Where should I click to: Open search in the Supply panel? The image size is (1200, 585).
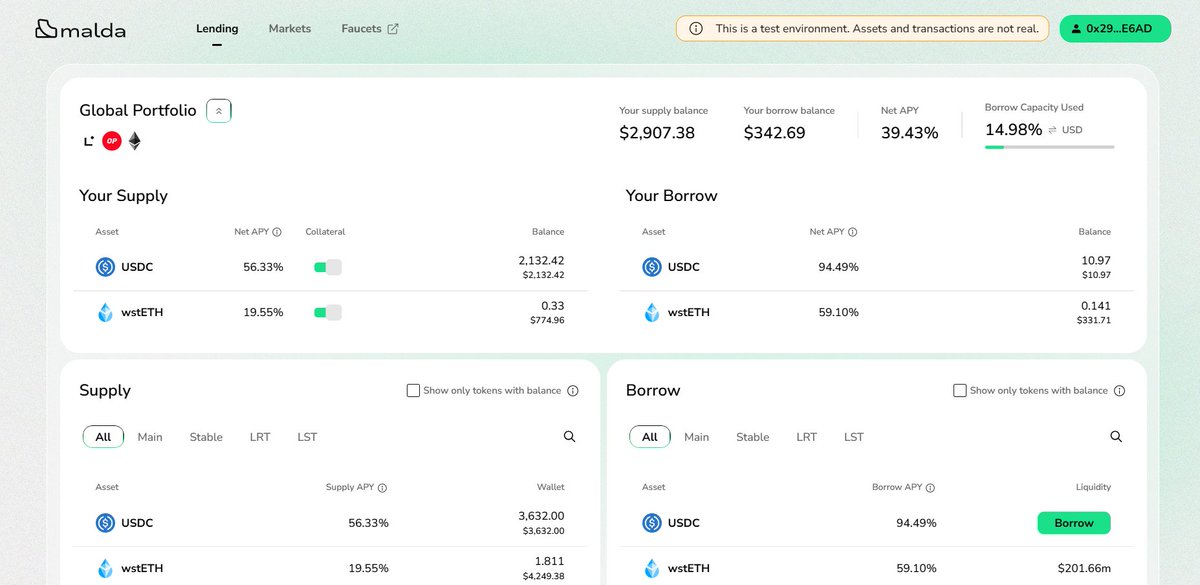(569, 437)
